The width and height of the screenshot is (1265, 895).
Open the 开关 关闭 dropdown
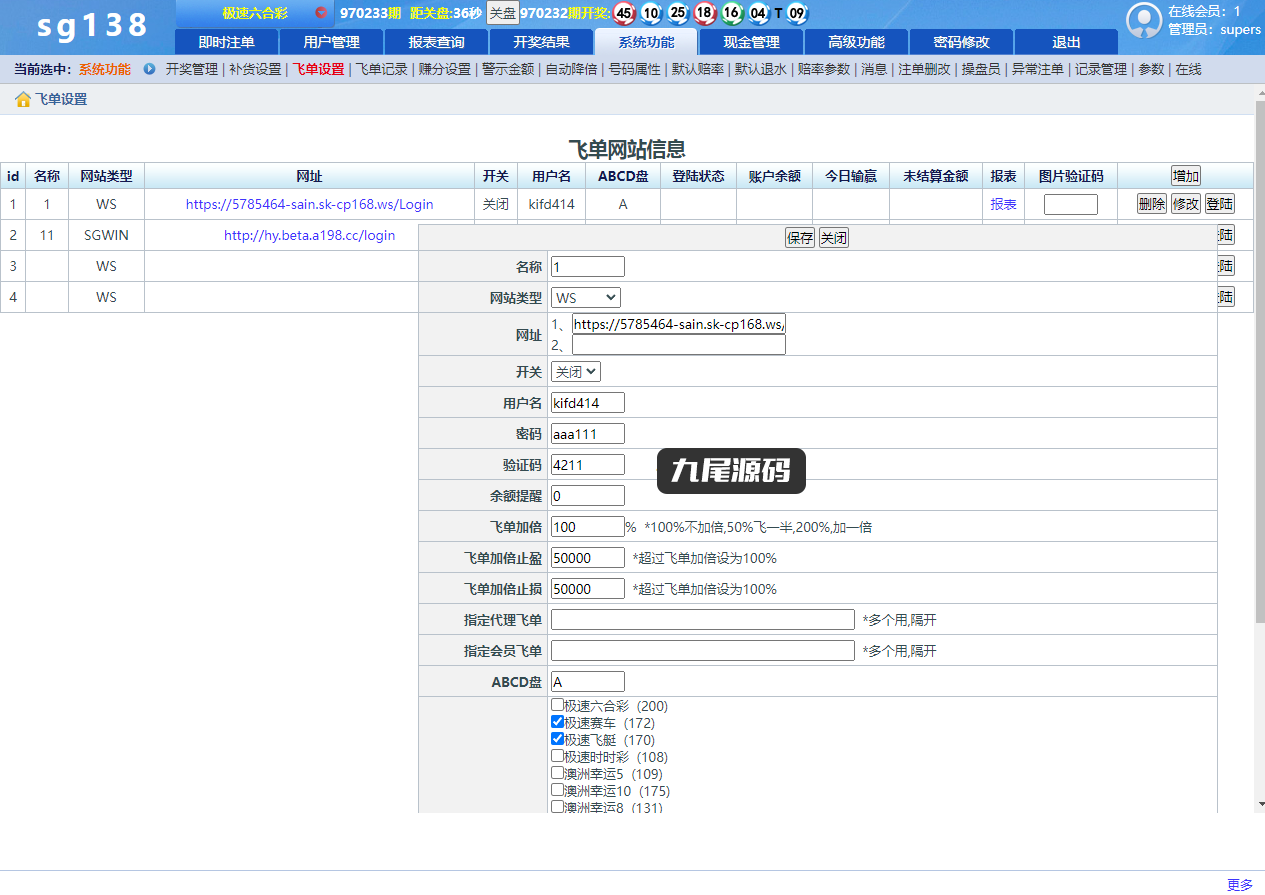[x=576, y=371]
